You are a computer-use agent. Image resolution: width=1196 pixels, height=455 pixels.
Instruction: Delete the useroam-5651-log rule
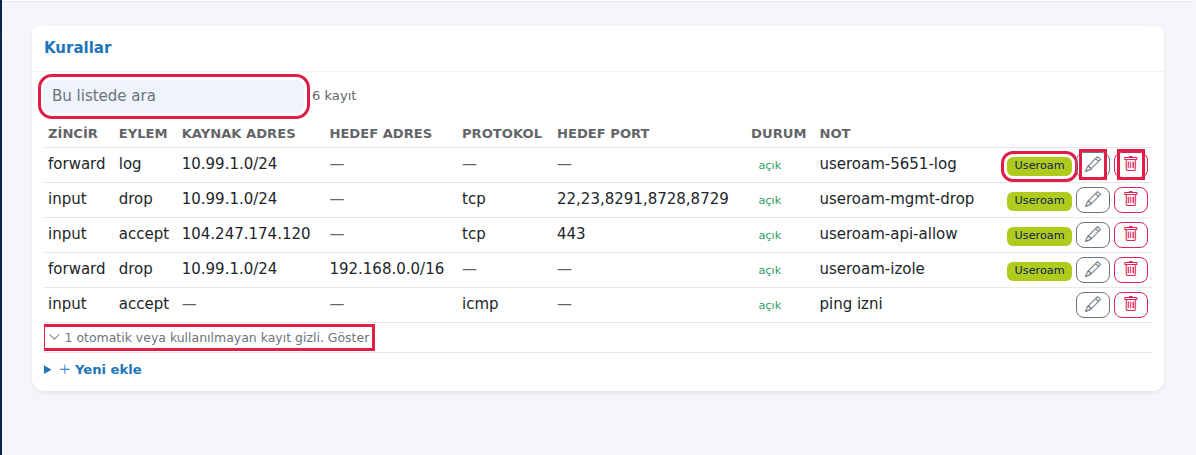pos(1131,164)
